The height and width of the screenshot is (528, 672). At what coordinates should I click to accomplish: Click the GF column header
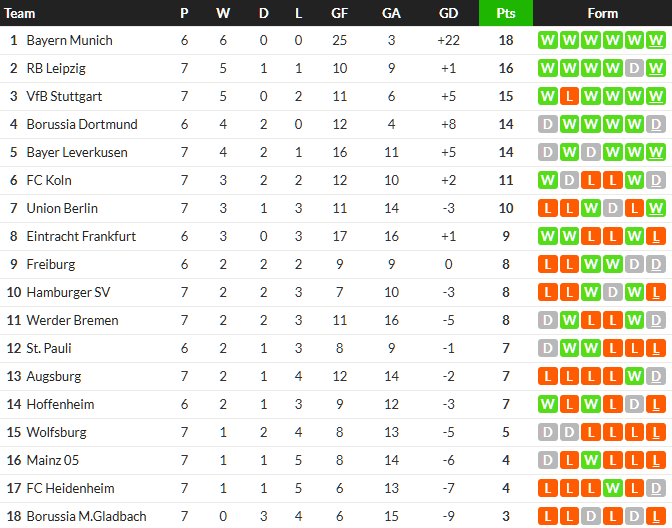point(340,13)
